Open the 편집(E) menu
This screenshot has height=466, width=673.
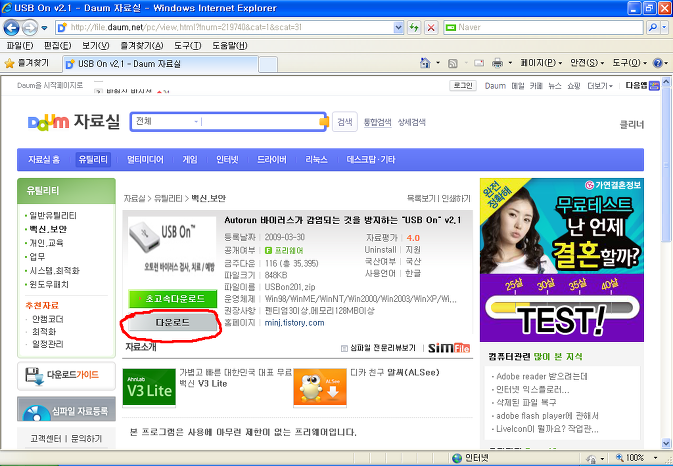[x=58, y=45]
